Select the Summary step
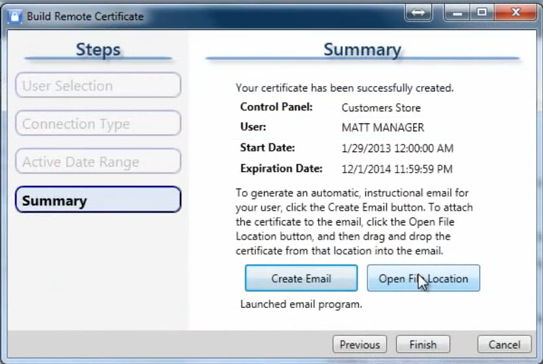The height and width of the screenshot is (364, 543). point(98,200)
